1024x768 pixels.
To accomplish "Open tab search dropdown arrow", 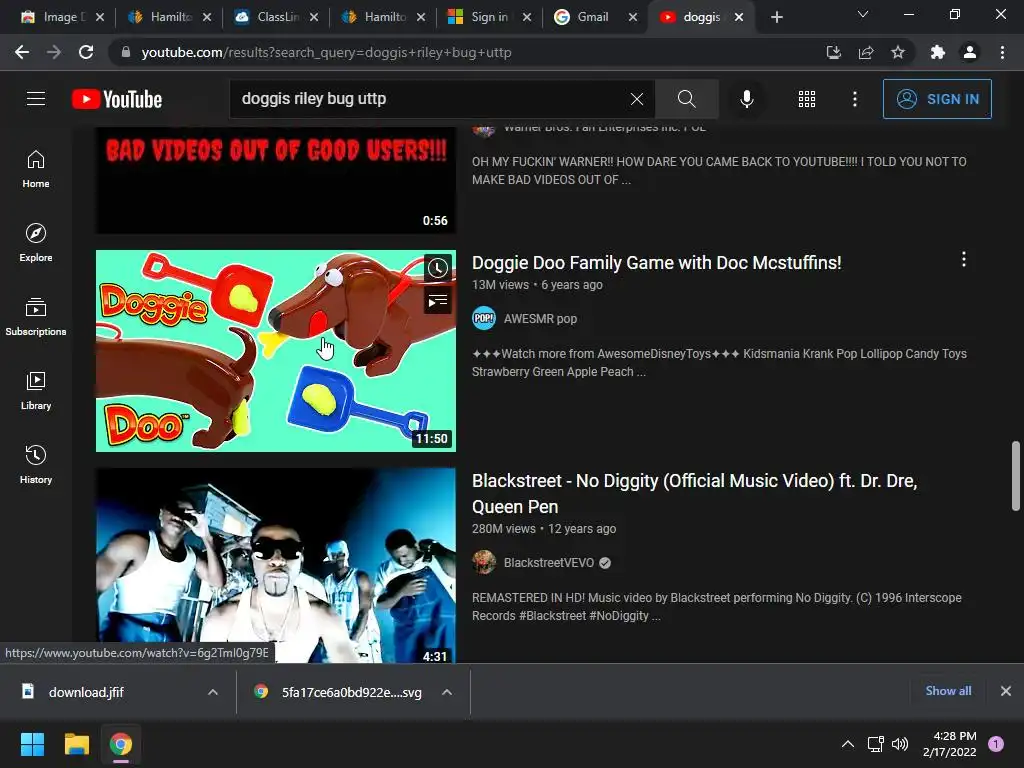I will pos(863,14).
